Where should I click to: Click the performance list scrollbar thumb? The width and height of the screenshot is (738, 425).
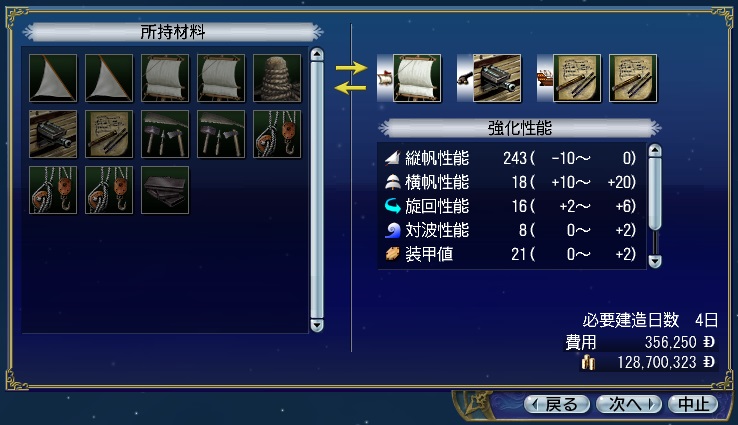pyautogui.click(x=655, y=194)
